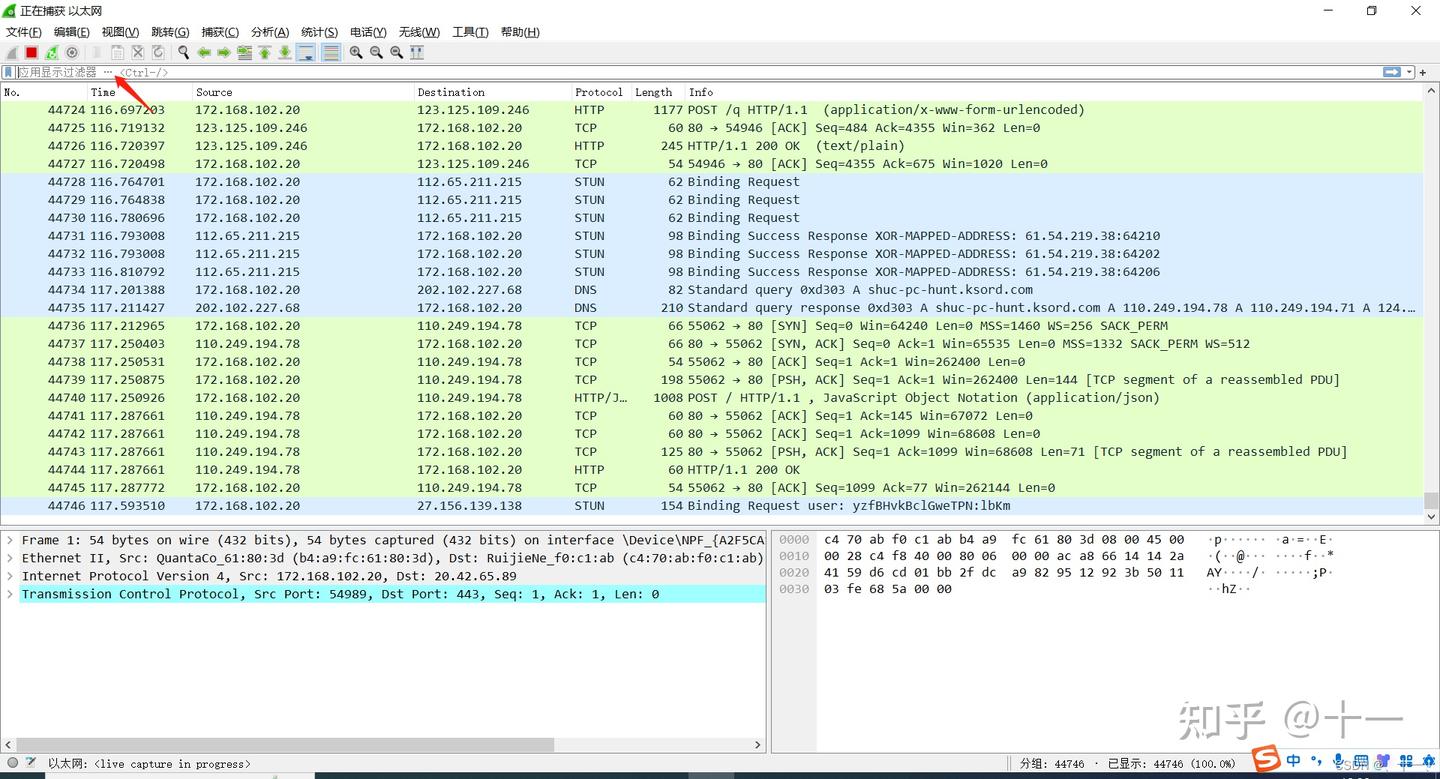The image size is (1440, 779).
Task: Toggle packet list colorization
Action: [331, 52]
